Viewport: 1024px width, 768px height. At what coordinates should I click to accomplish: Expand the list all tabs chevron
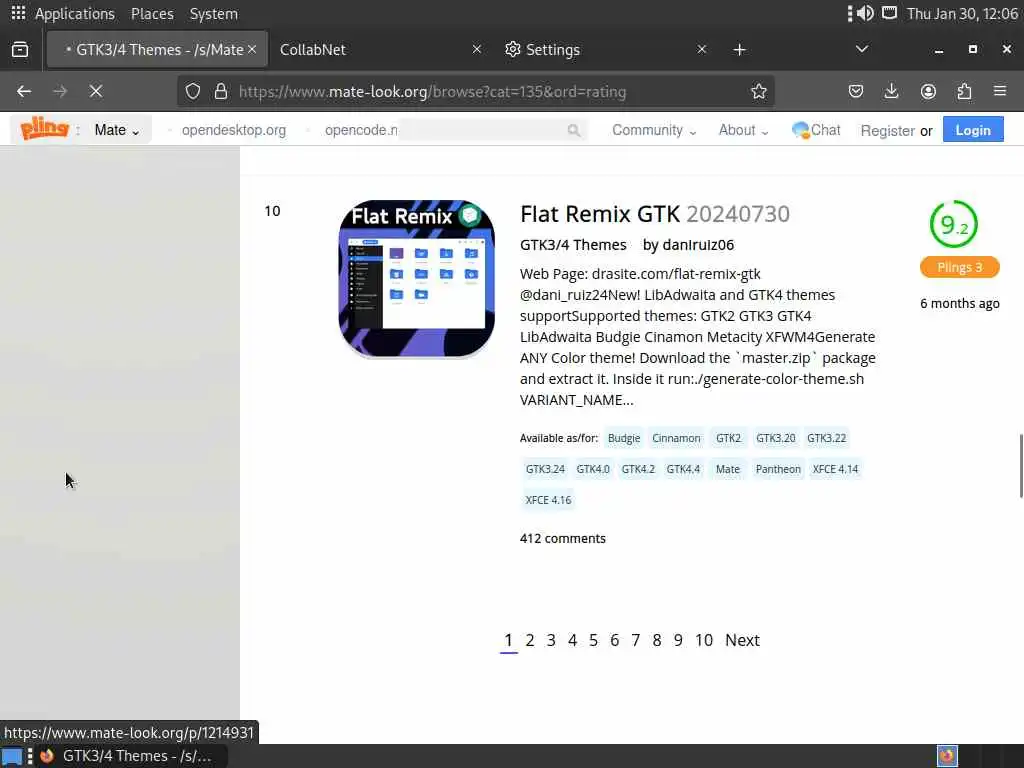[861, 50]
